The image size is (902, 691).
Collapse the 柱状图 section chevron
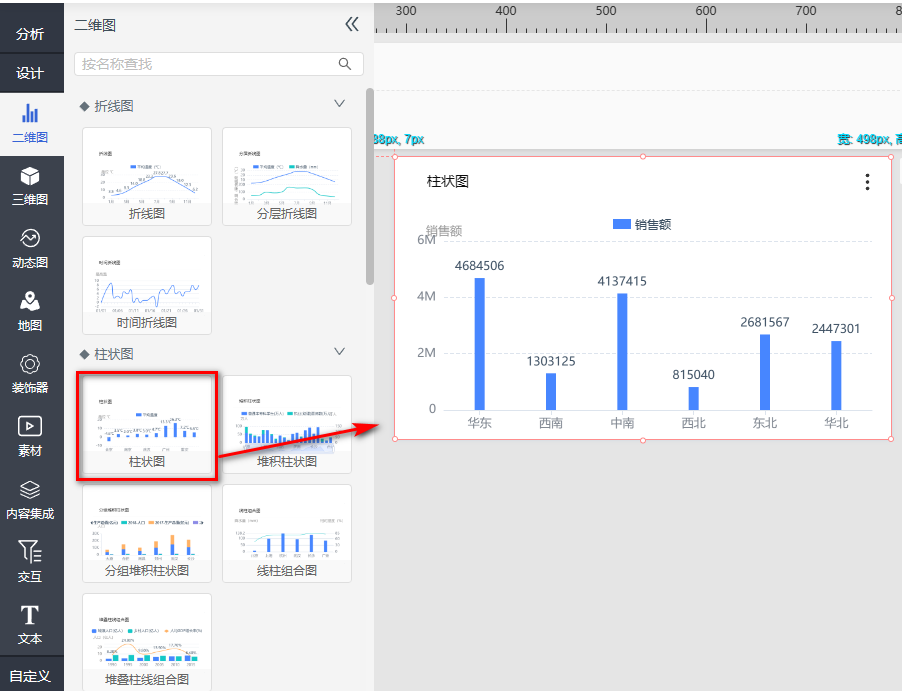(339, 352)
